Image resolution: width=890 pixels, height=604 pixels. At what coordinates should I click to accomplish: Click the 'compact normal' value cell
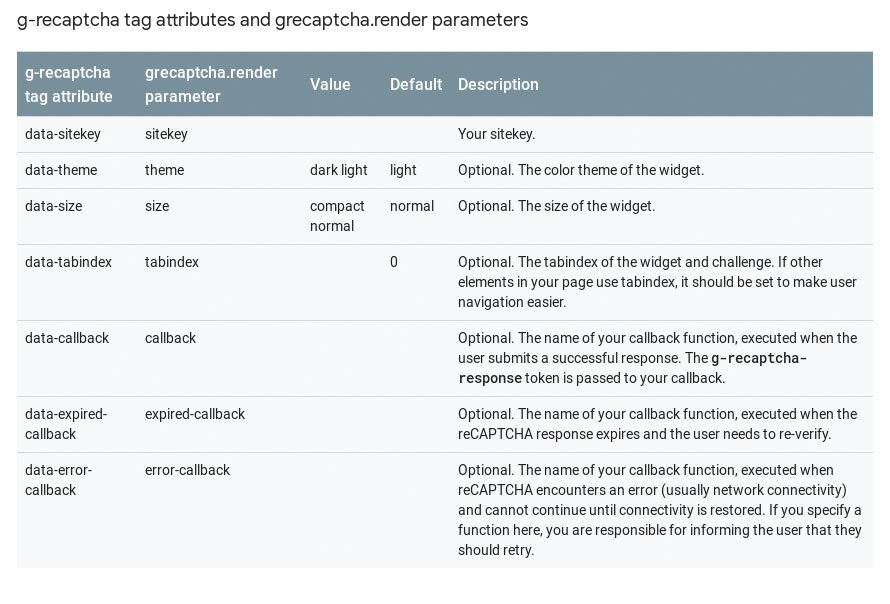pos(337,216)
